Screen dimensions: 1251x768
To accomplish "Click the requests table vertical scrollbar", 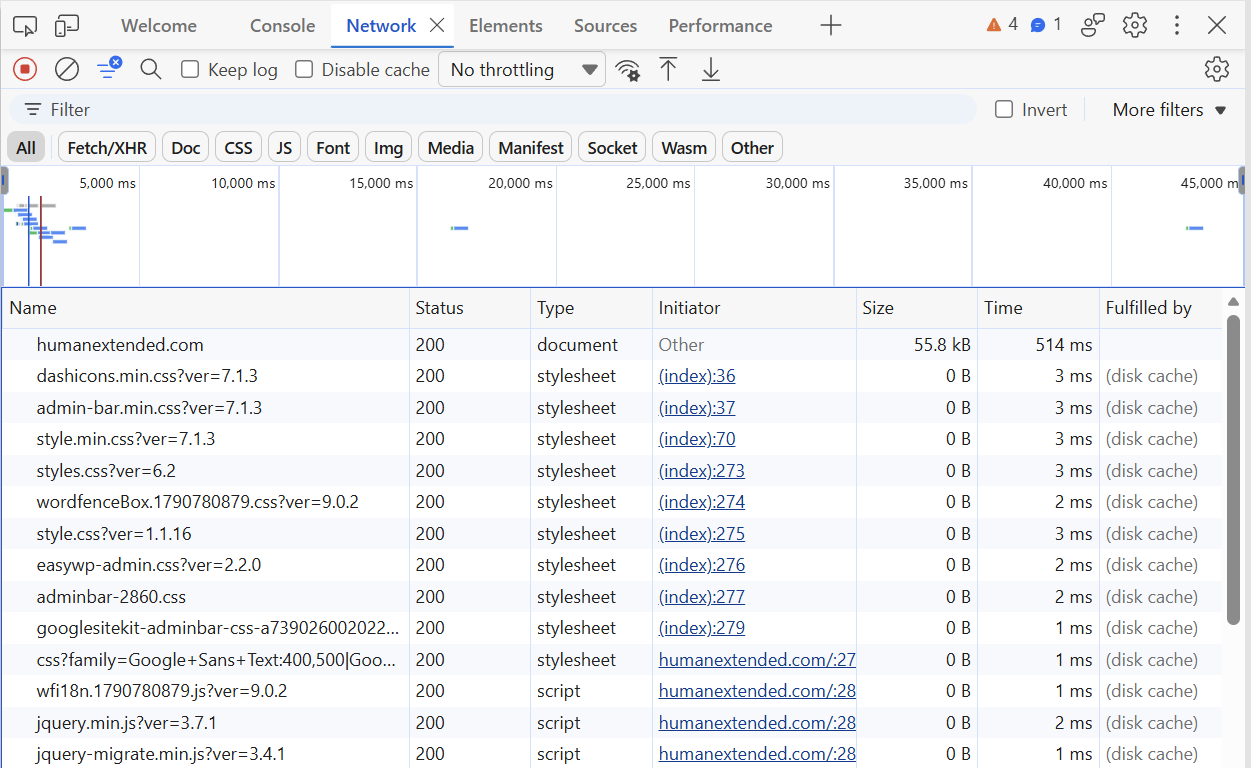I will coord(1234,470).
